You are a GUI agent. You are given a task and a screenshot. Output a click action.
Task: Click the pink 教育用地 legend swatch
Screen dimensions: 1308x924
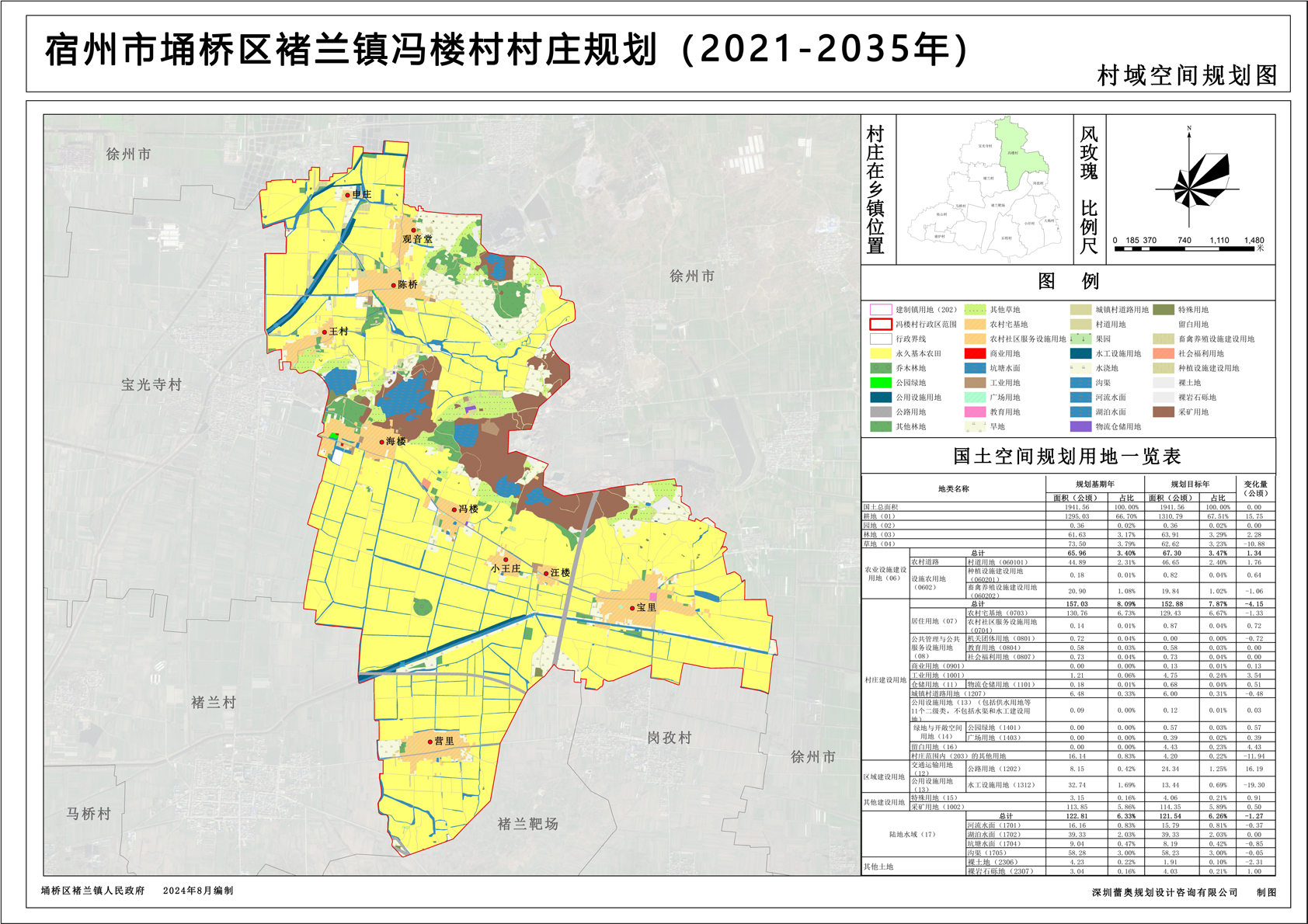click(975, 412)
